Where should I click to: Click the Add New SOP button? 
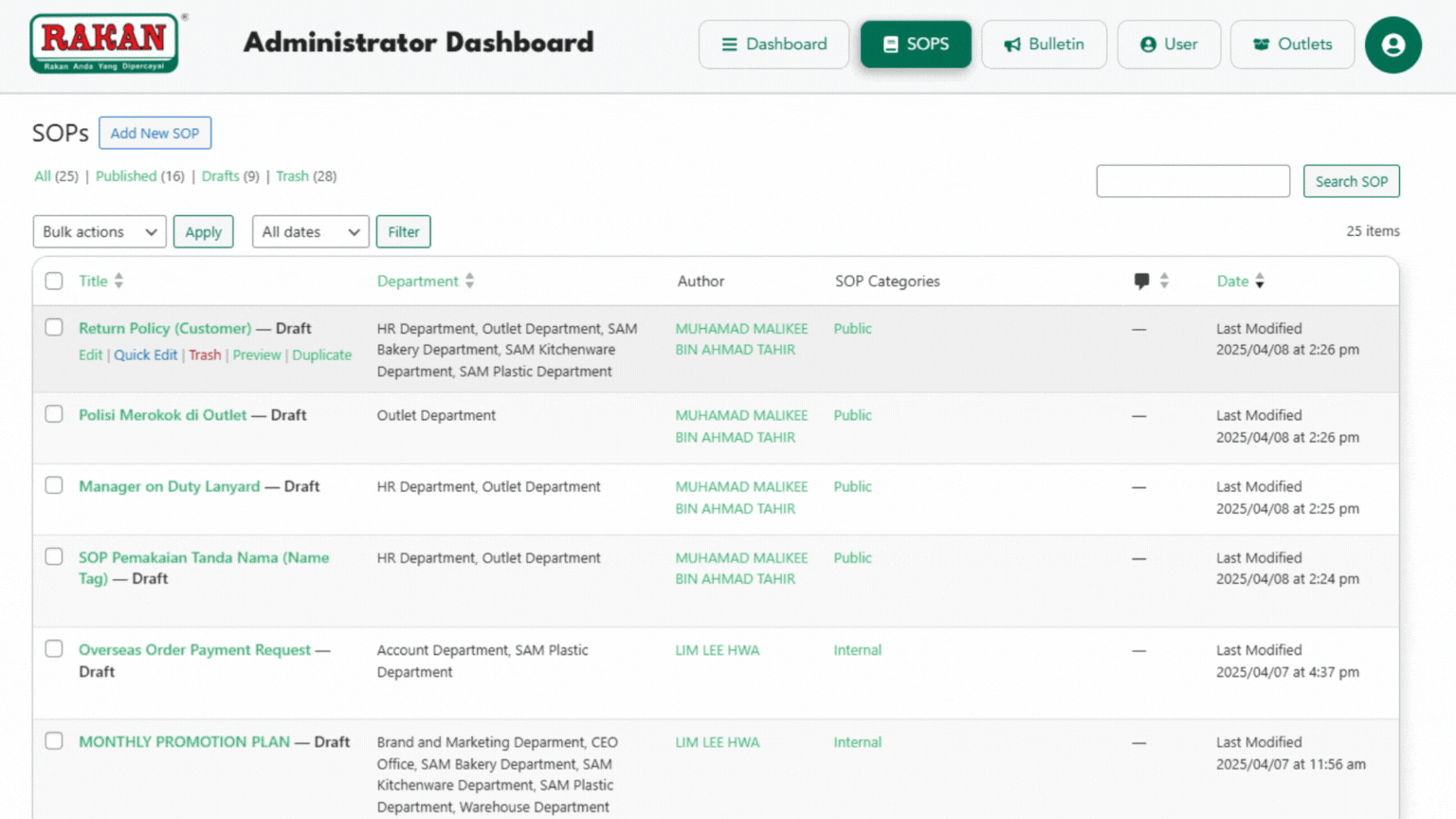tap(155, 133)
